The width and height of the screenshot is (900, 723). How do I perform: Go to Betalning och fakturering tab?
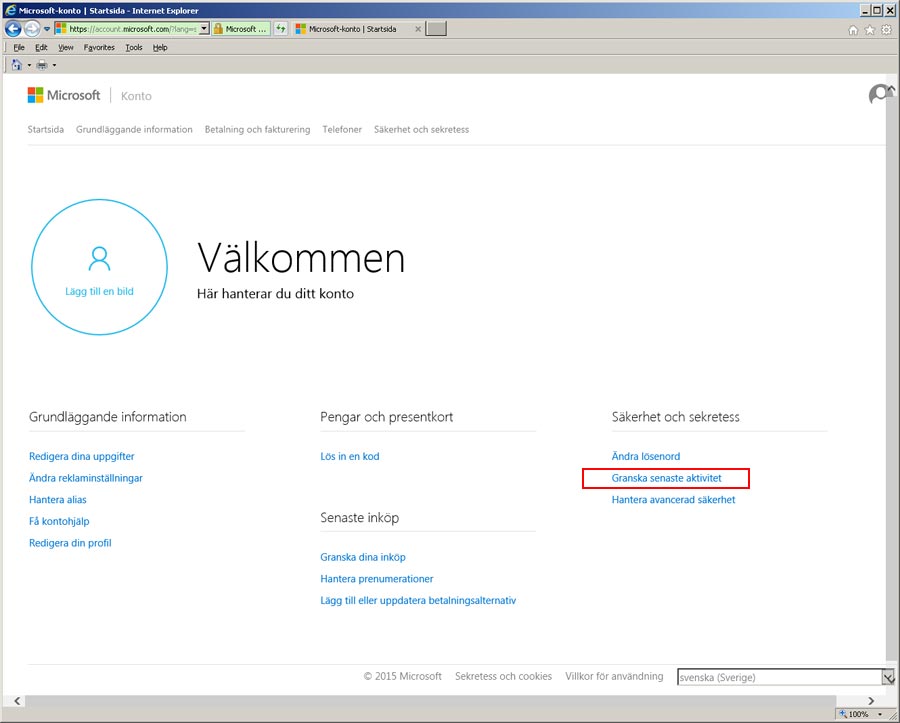click(x=257, y=130)
